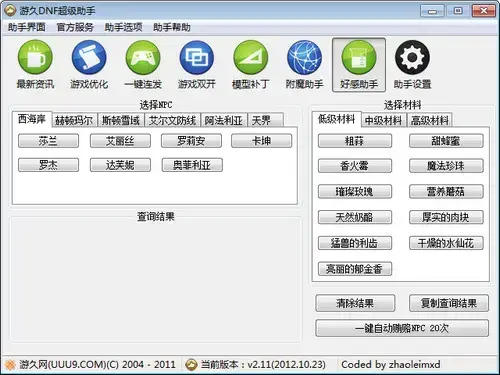
Task: Switch to the 西海岸 tab
Action: click(x=32, y=119)
